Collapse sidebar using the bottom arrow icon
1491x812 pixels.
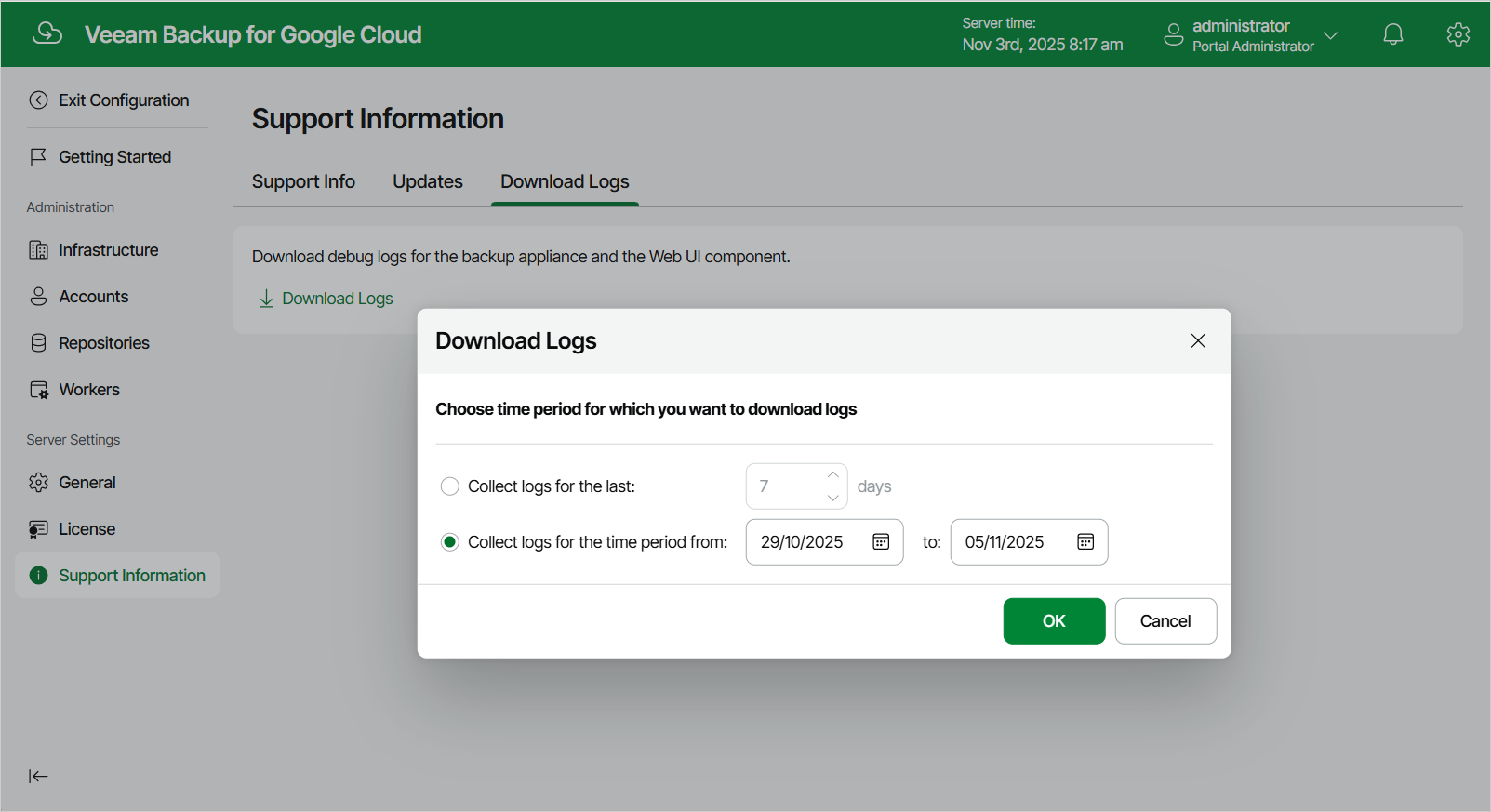(x=38, y=776)
